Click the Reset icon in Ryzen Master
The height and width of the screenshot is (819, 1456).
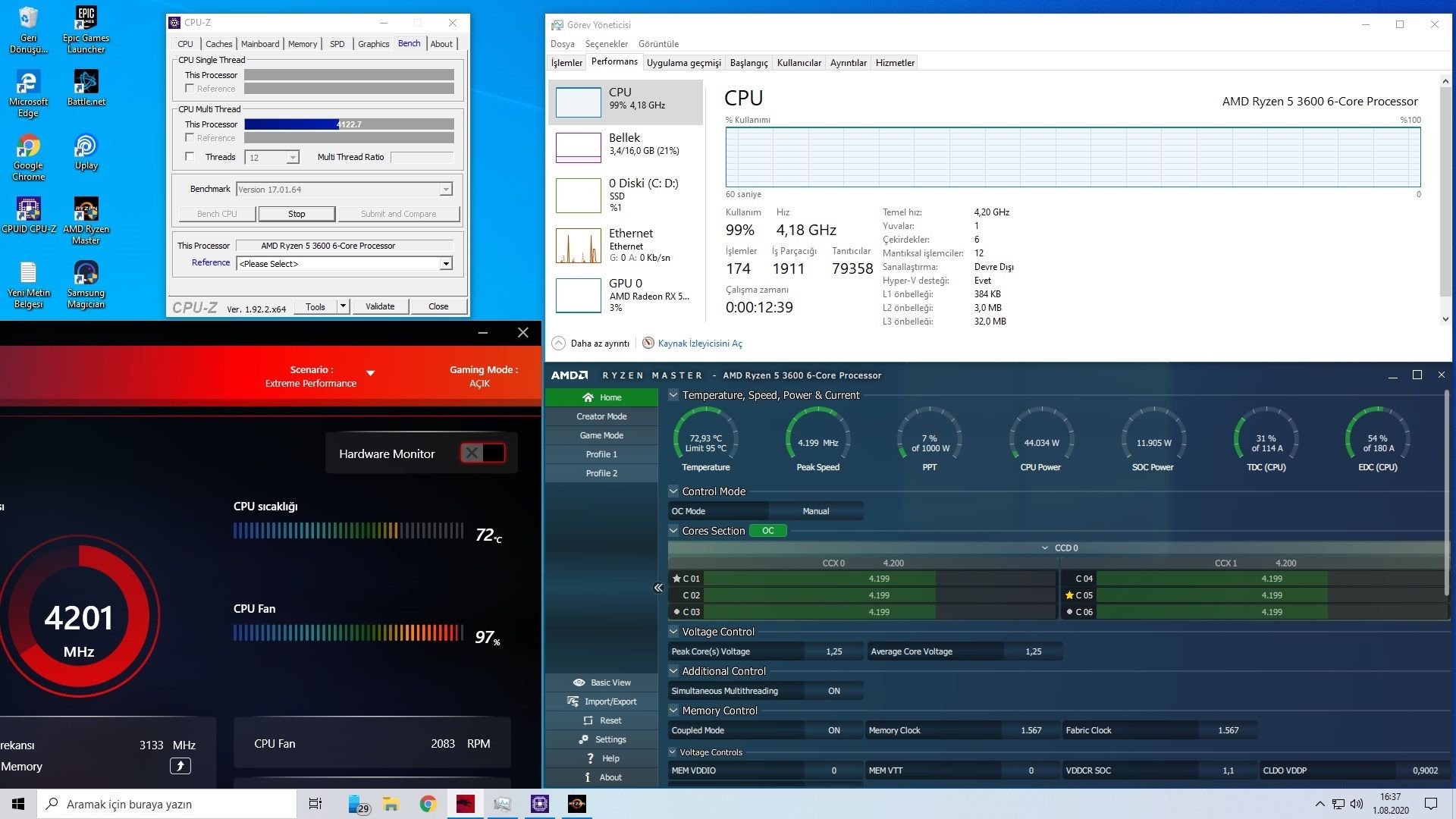(588, 720)
